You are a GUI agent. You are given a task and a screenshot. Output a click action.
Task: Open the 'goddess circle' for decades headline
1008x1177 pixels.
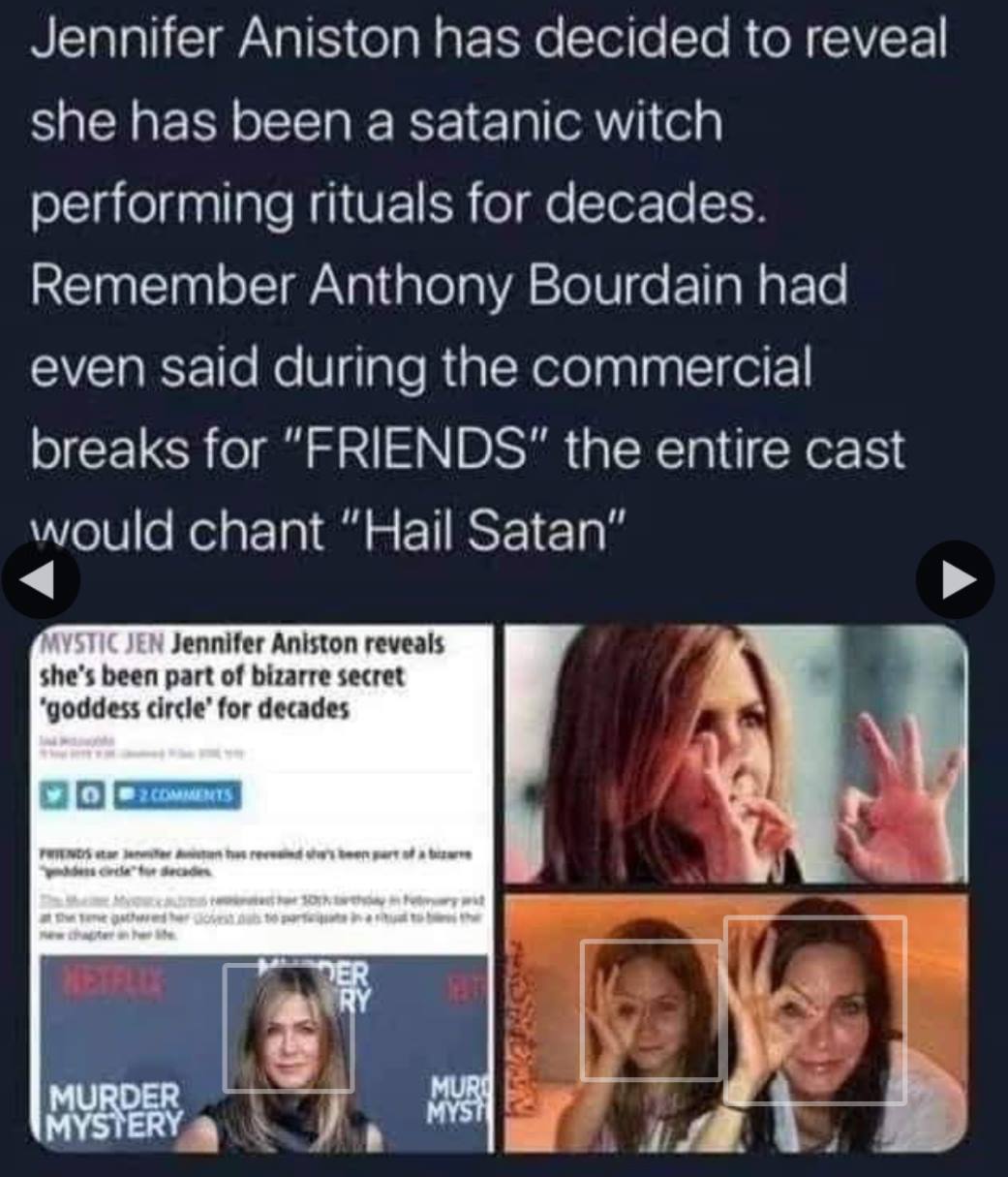point(198,708)
